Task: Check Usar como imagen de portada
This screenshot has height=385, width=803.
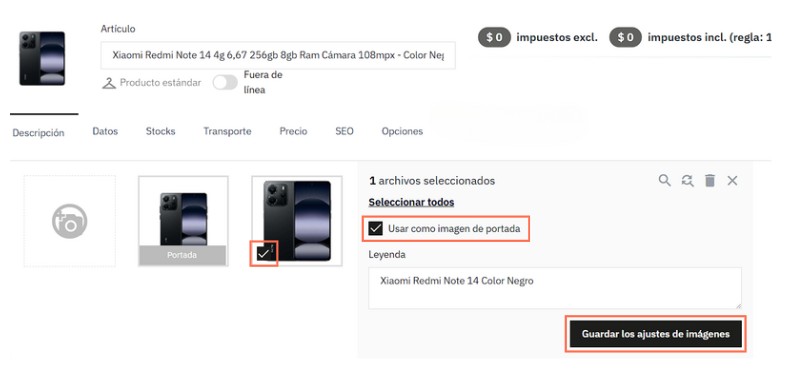Action: [376, 228]
